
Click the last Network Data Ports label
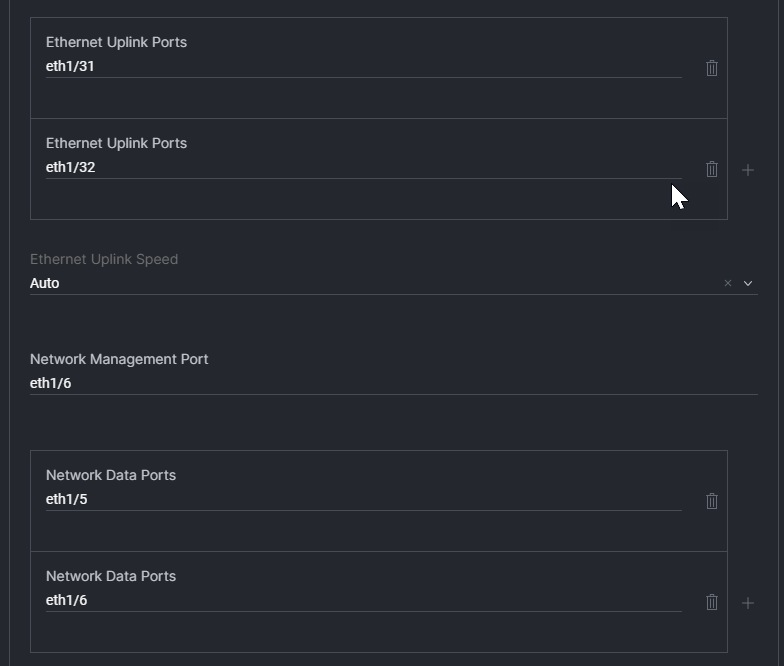(111, 576)
